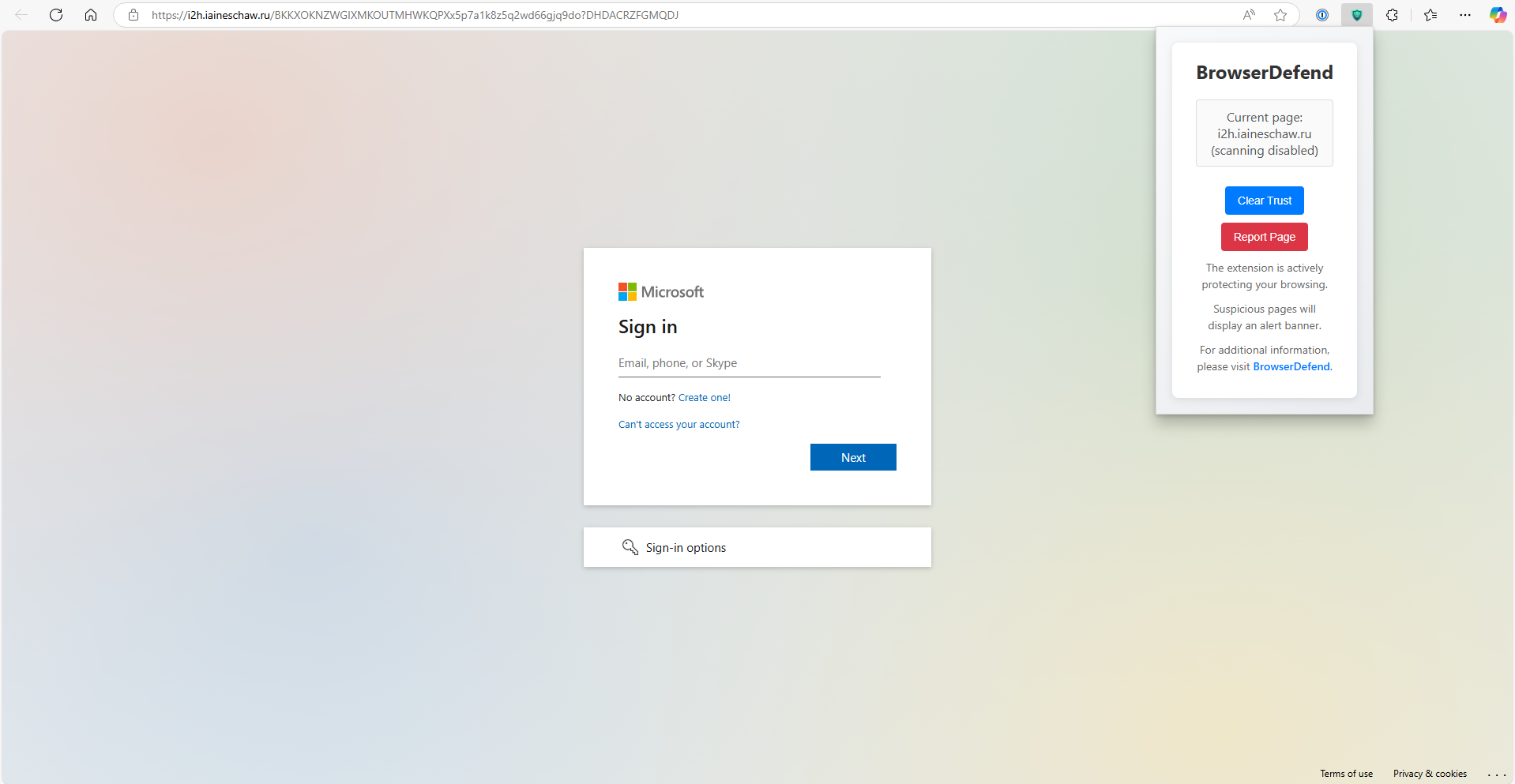Focus the Email, phone, or Skype field

749,363
